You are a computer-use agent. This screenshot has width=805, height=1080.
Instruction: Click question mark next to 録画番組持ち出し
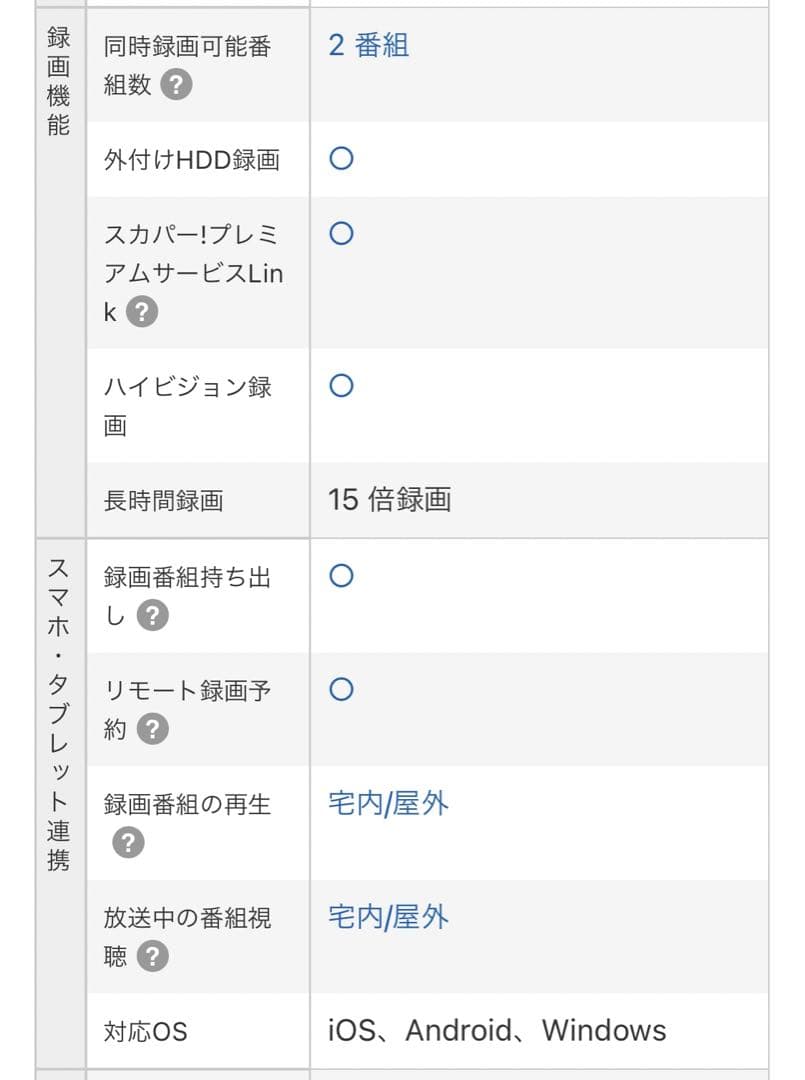[151, 615]
